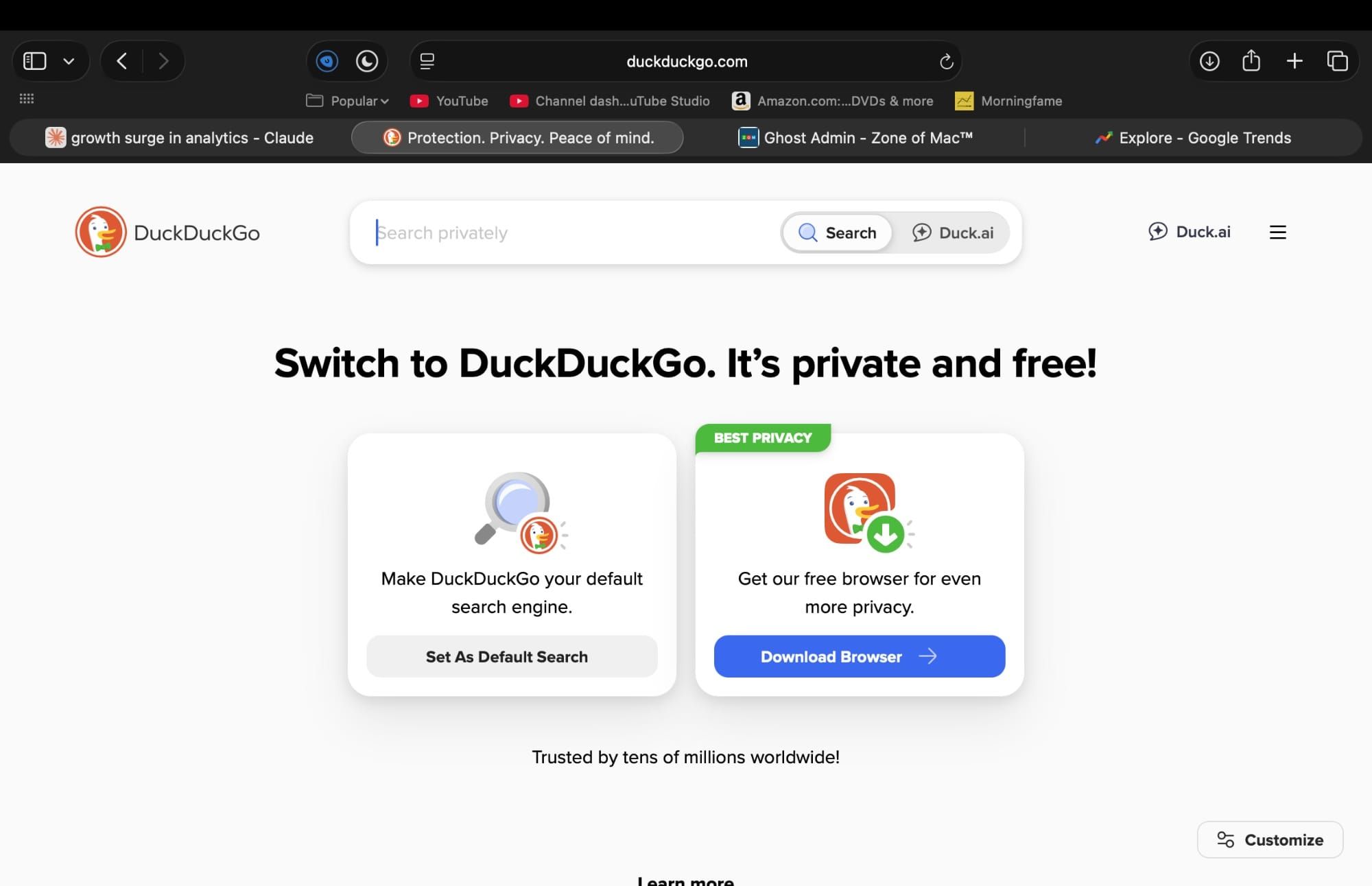The width and height of the screenshot is (1372, 886).
Task: Click the Download Browser button
Action: coord(859,656)
